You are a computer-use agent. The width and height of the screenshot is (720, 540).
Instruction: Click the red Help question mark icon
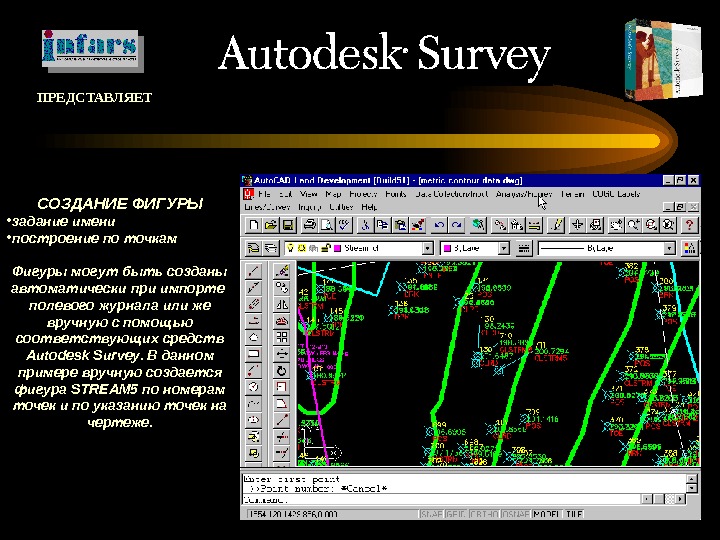click(689, 225)
